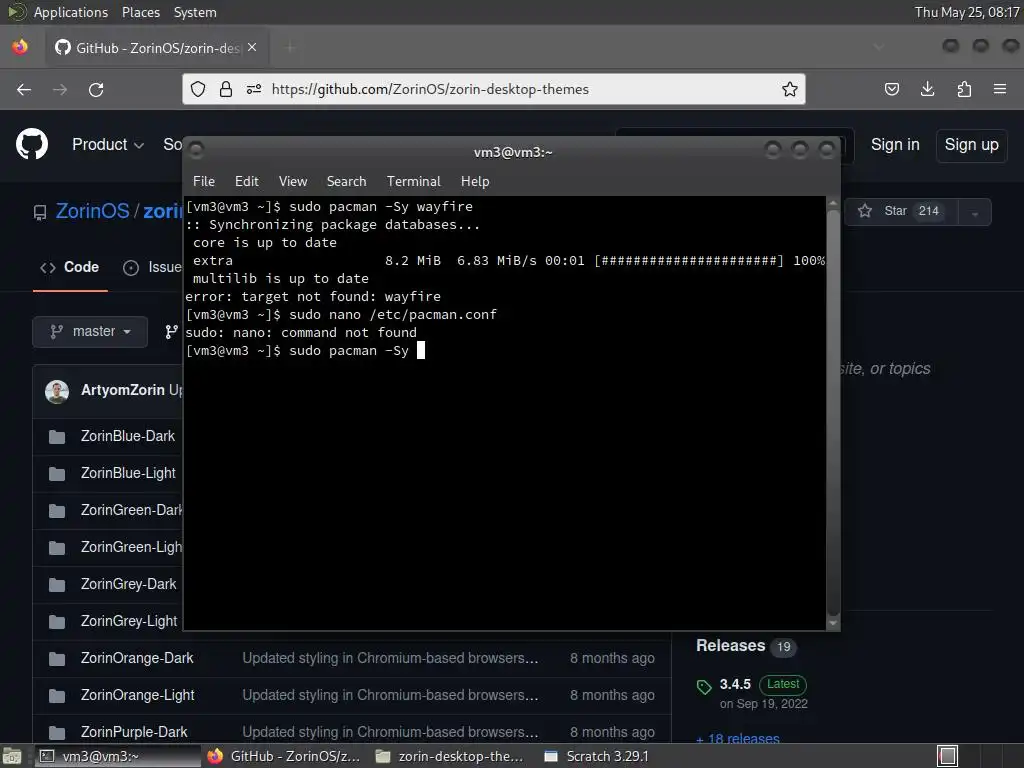Viewport: 1024px width, 768px height.
Task: Click terminal scrollbar down arrow
Action: (x=833, y=623)
